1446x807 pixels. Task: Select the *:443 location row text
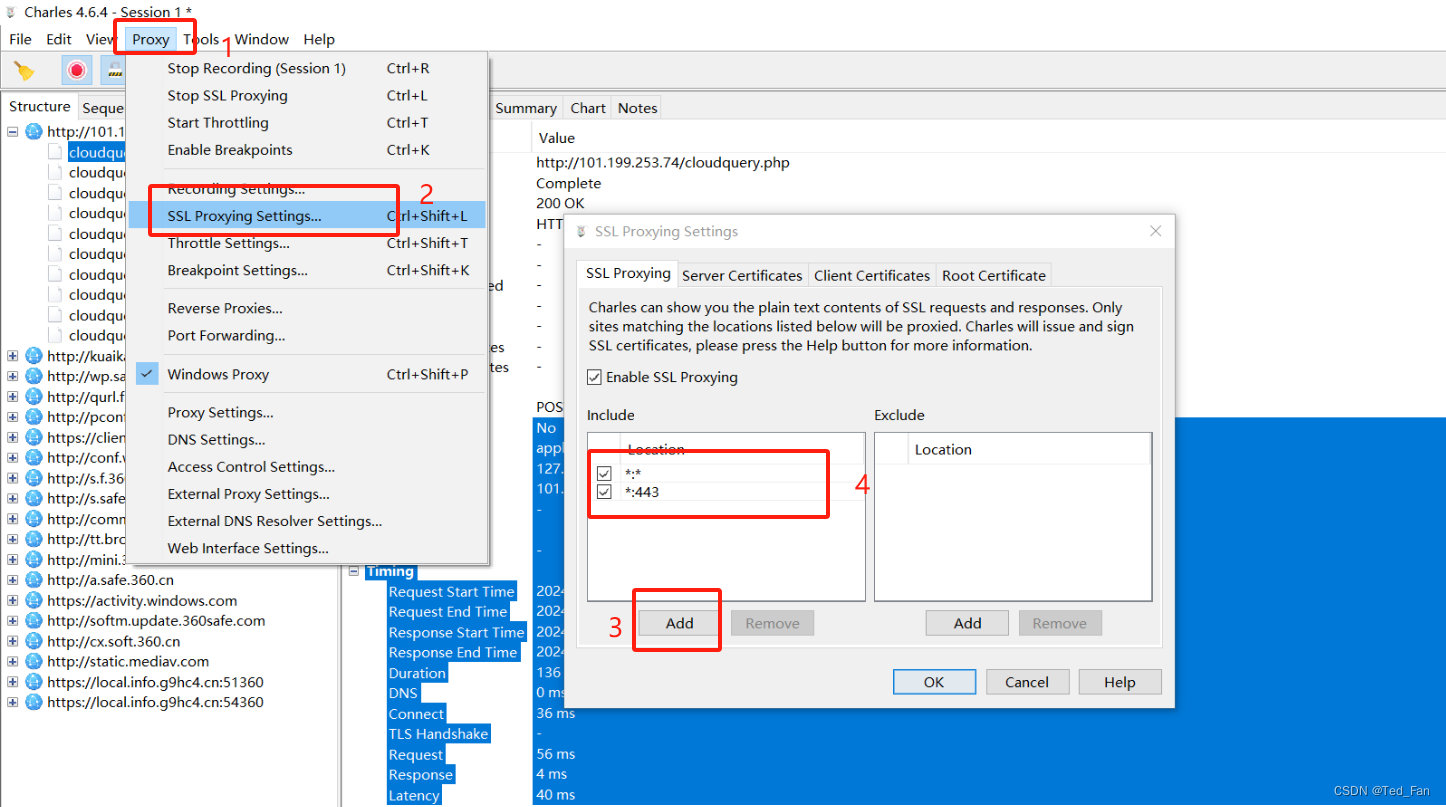click(641, 492)
